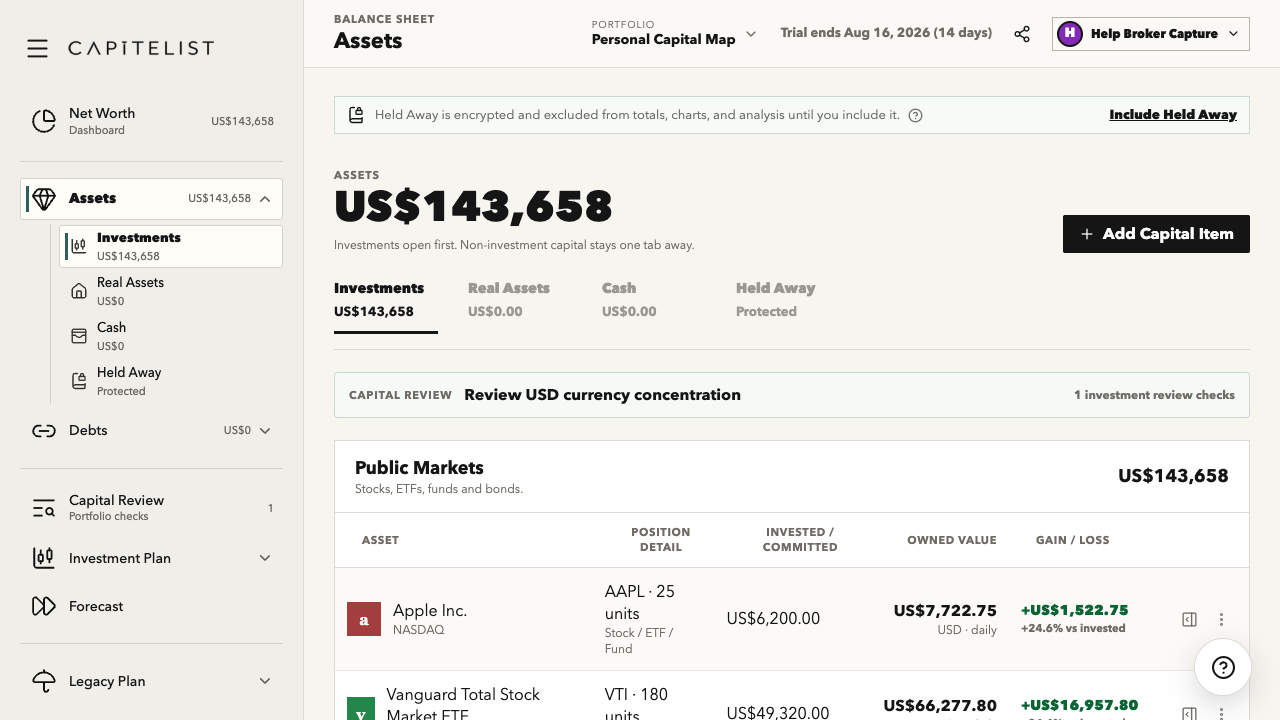The image size is (1280, 720).
Task: Open three-dot menu for Vanguard Total Stock row
Action: (x=1221, y=713)
